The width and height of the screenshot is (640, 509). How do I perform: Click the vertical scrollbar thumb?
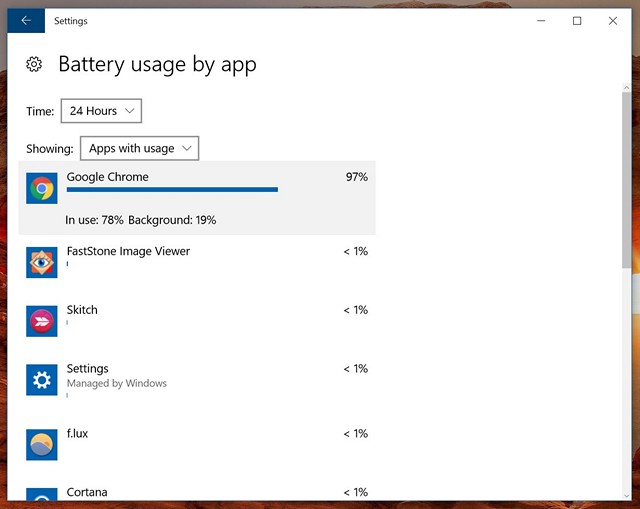(x=627, y=180)
